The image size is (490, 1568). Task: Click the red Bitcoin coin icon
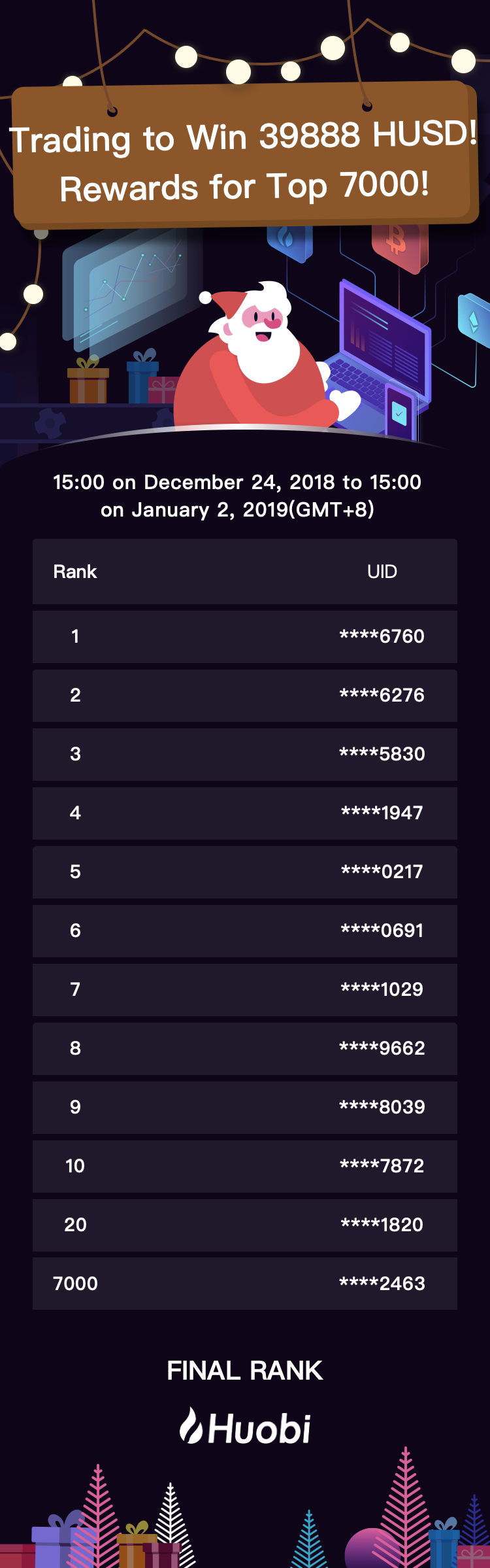(x=400, y=246)
